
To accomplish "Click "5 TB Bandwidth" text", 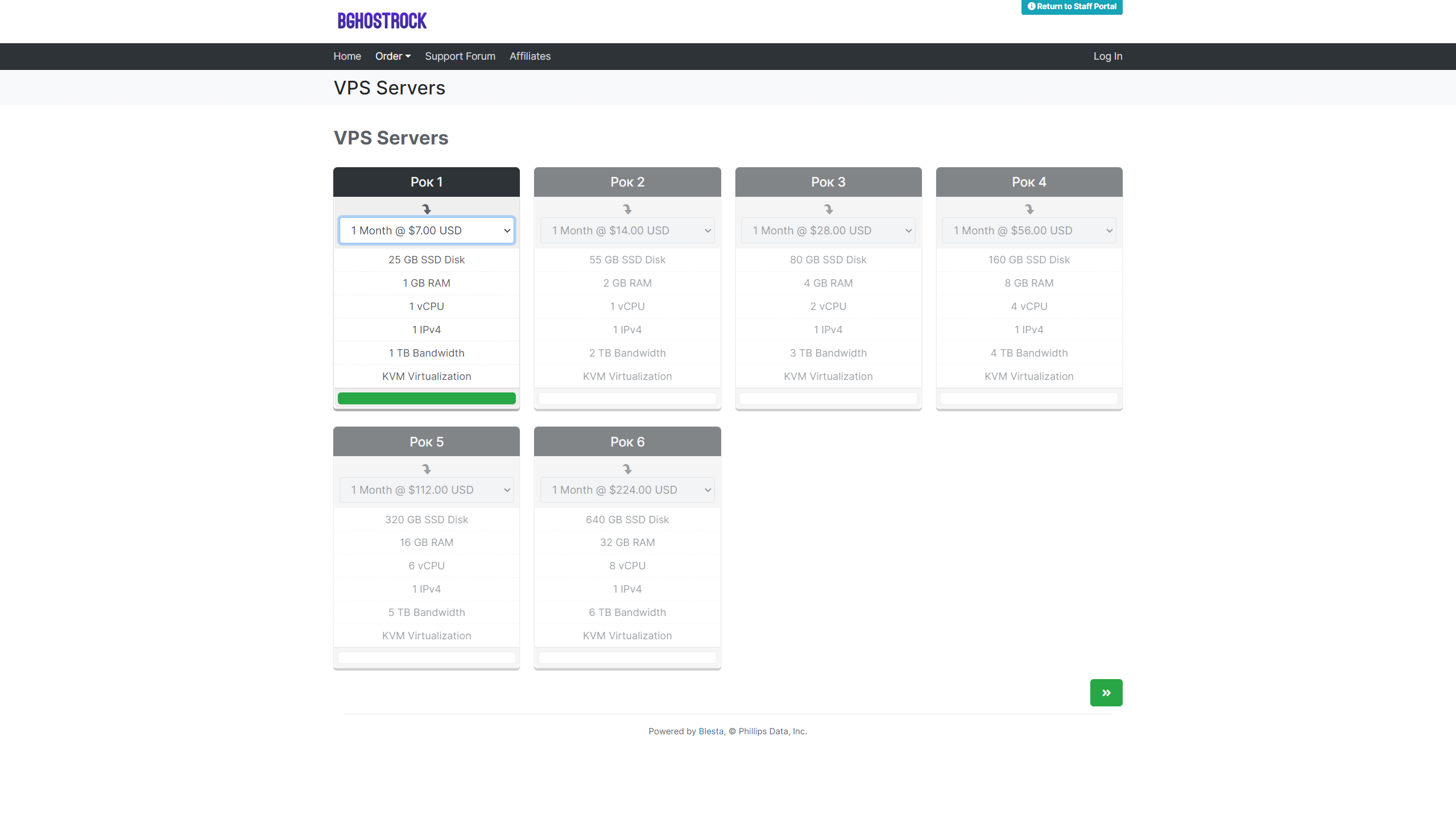I will coord(427,613).
